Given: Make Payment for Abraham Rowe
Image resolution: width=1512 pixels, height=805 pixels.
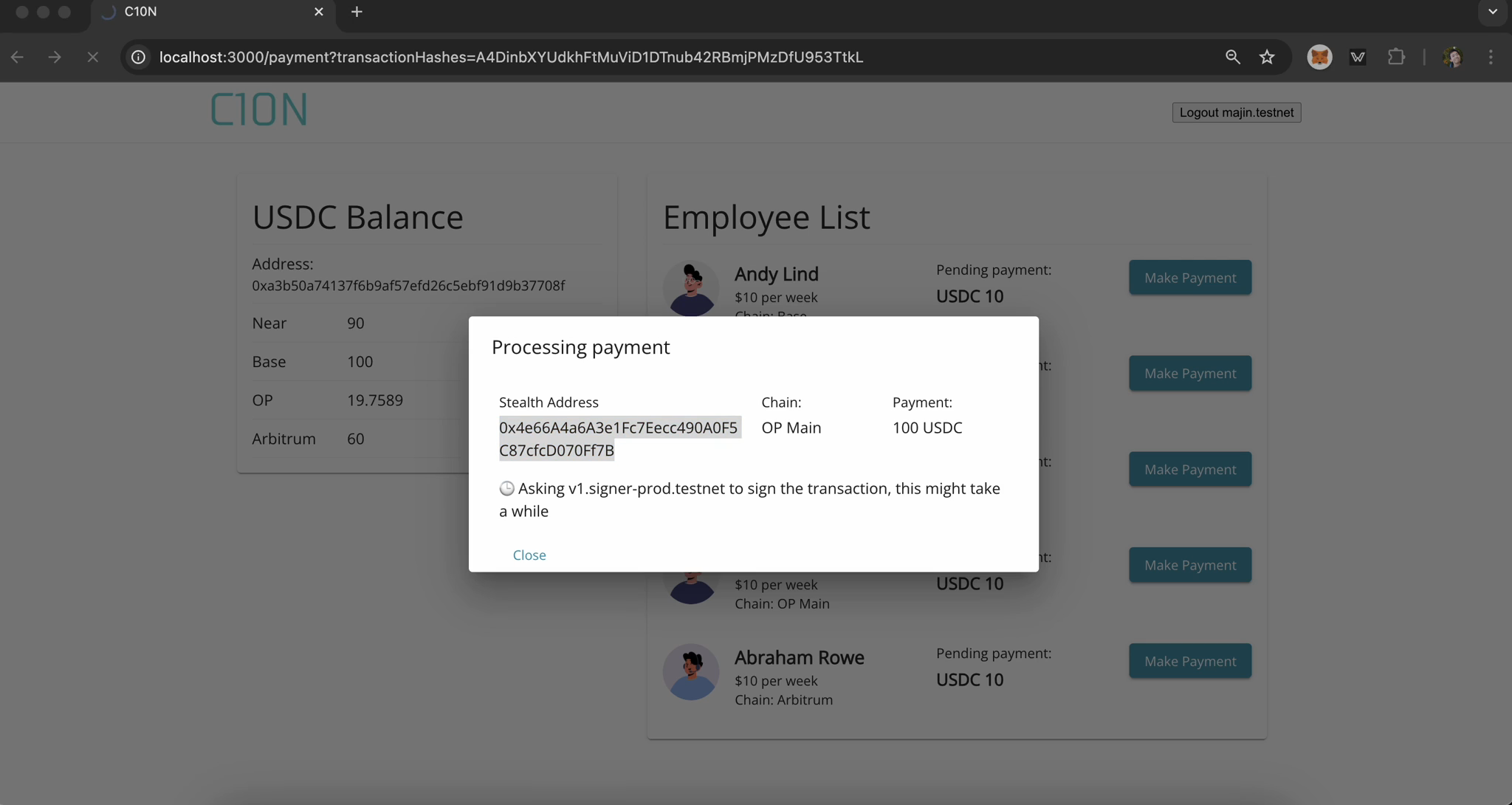Looking at the screenshot, I should tap(1190, 661).
